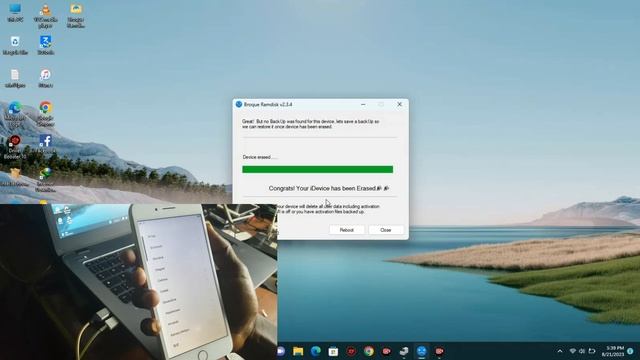
Task: Click the Reboot button in Broque Ramdisk
Action: click(347, 230)
